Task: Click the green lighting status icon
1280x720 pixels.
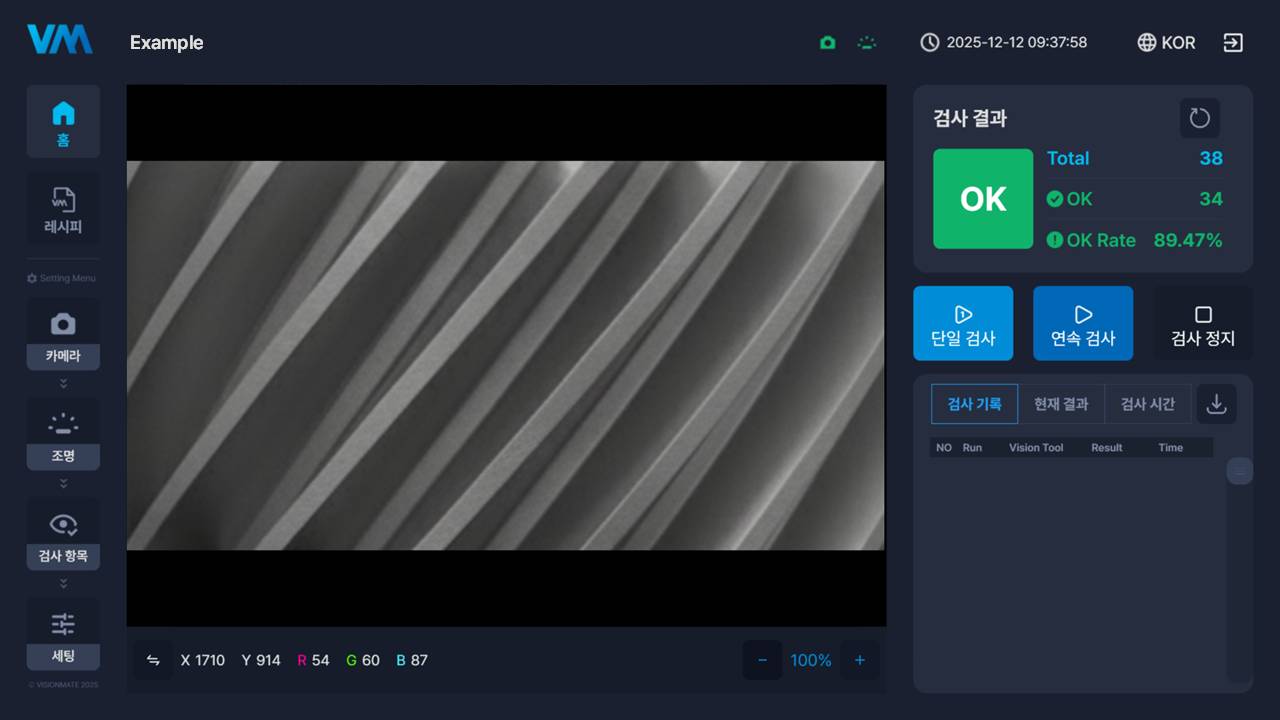Action: (x=867, y=43)
